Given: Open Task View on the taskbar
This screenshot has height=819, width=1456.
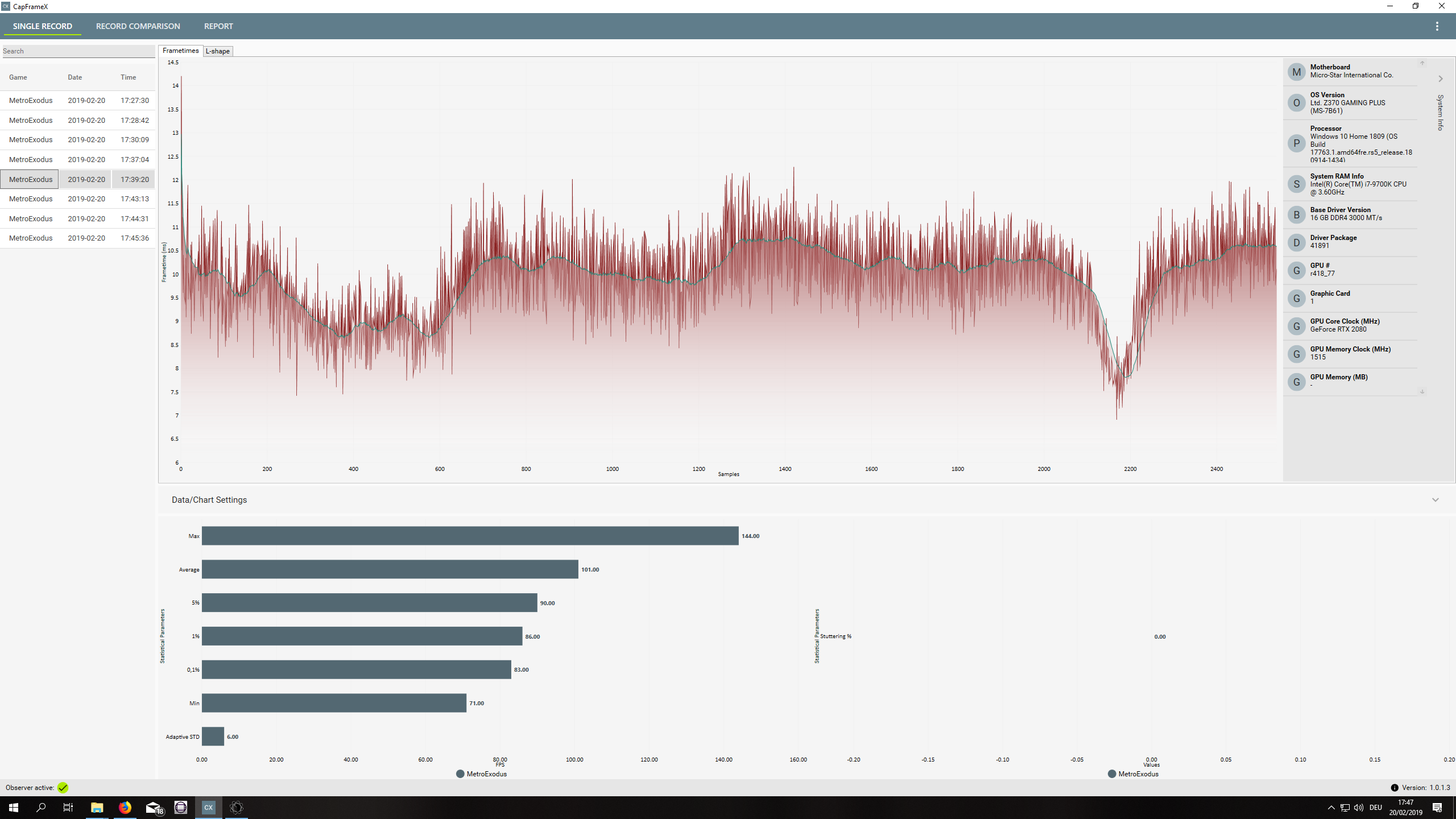Looking at the screenshot, I should point(68,808).
